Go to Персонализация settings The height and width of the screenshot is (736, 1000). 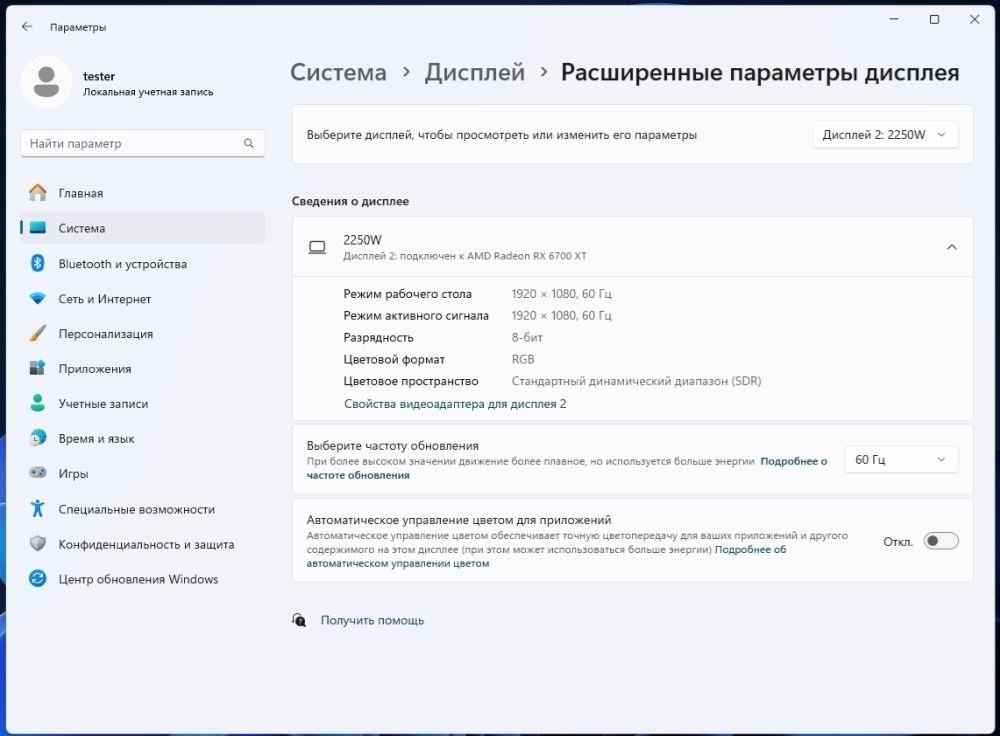[143, 334]
